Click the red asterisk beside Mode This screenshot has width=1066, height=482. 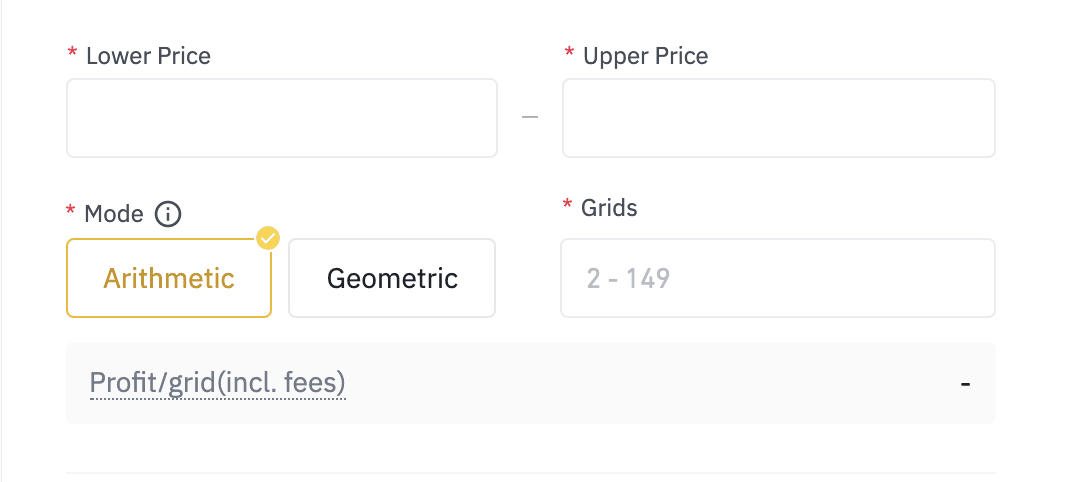point(71,211)
